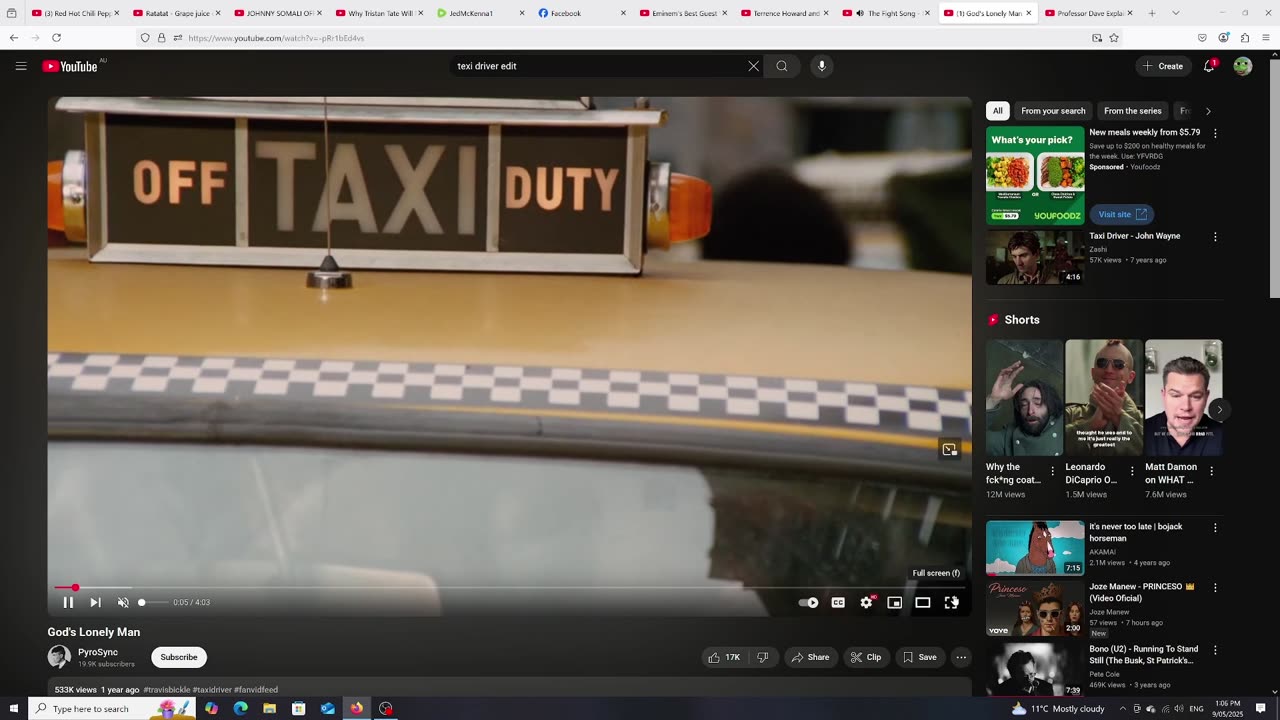This screenshot has height=720, width=1280.
Task: Open the PyroSync channel avatar
Action: (x=59, y=657)
